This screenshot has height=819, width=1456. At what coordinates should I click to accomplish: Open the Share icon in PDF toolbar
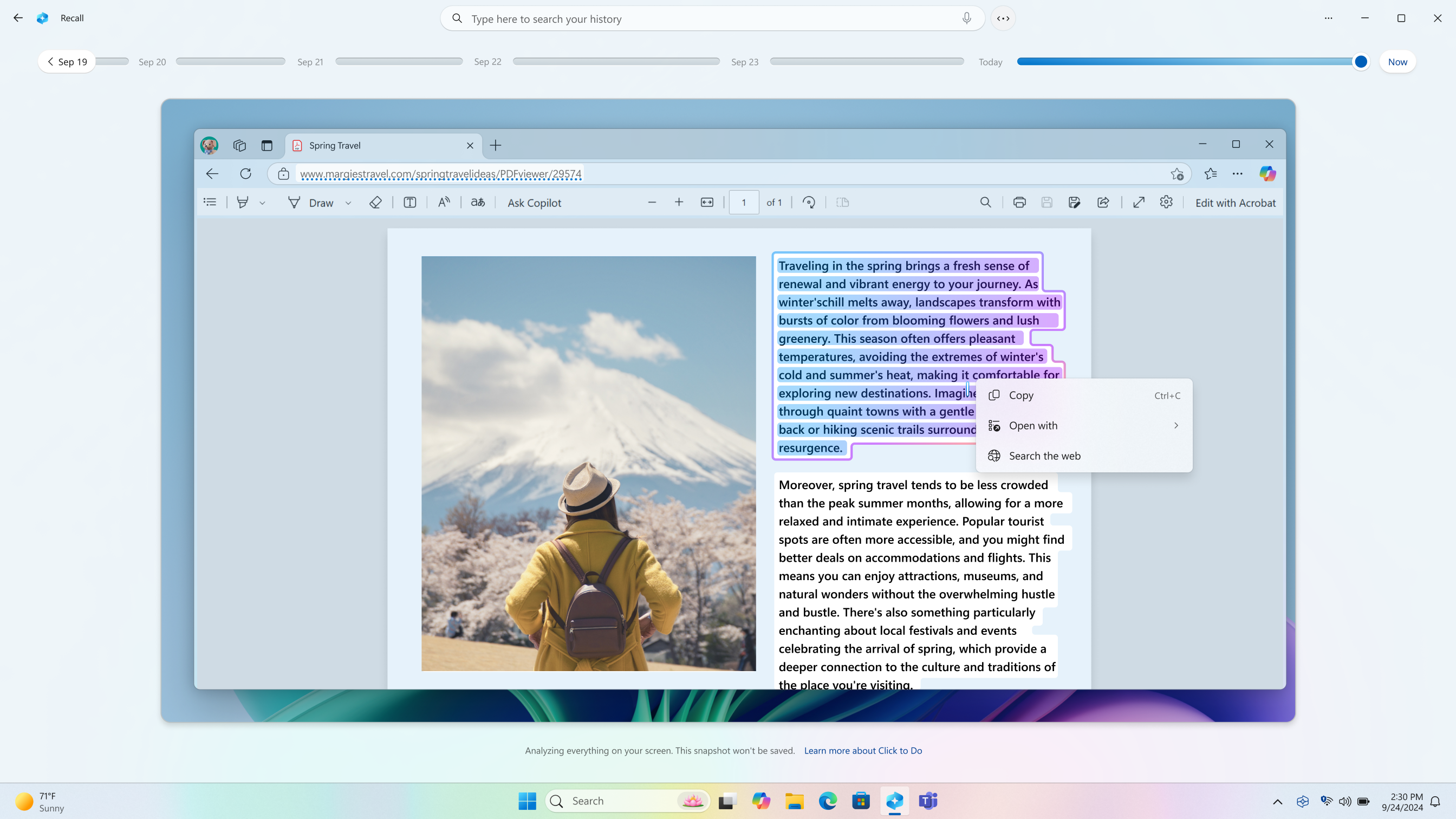tap(1103, 202)
